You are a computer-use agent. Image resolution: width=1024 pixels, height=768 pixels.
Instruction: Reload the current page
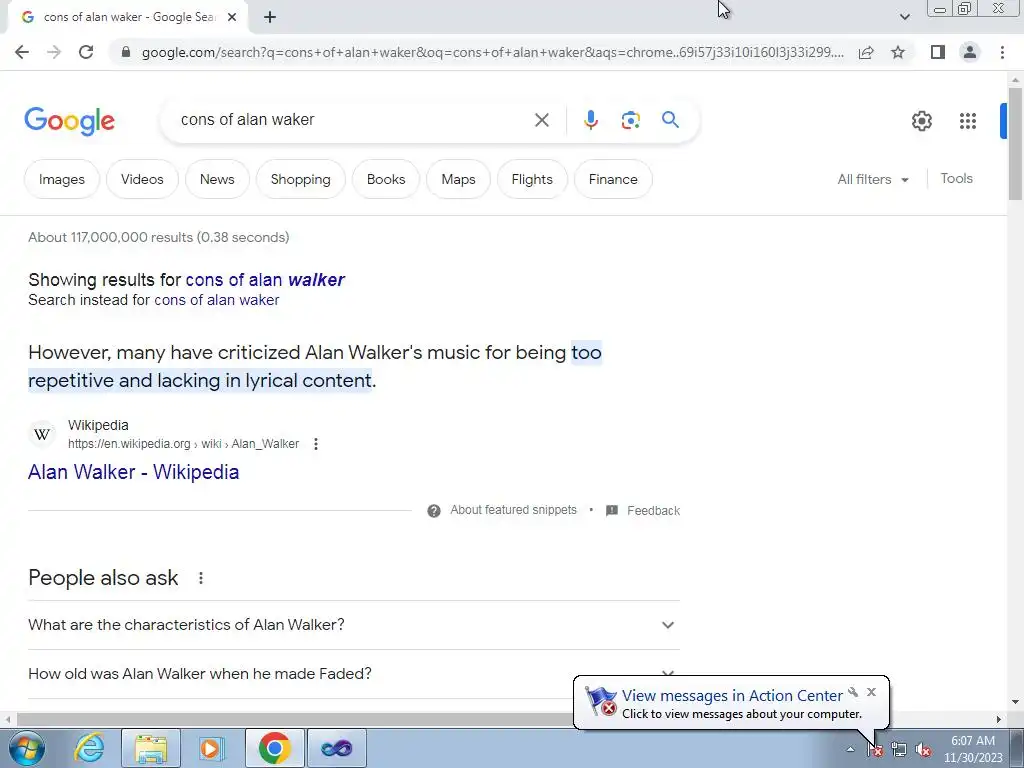tap(86, 52)
